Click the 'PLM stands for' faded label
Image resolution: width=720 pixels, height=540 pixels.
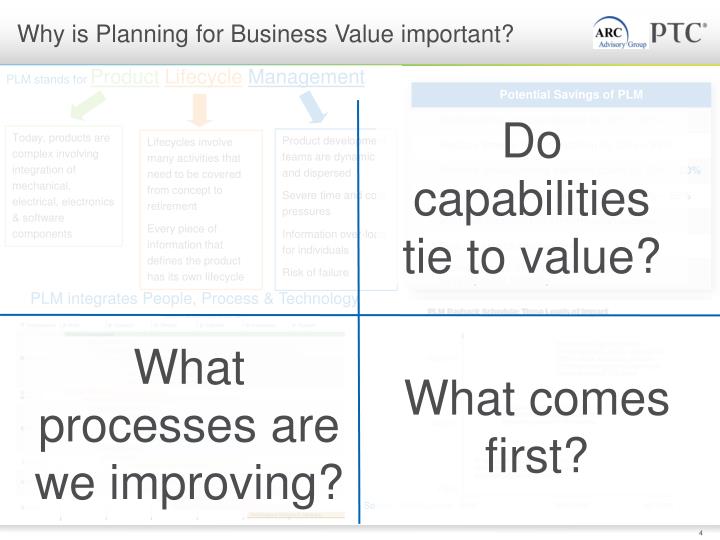(46, 79)
